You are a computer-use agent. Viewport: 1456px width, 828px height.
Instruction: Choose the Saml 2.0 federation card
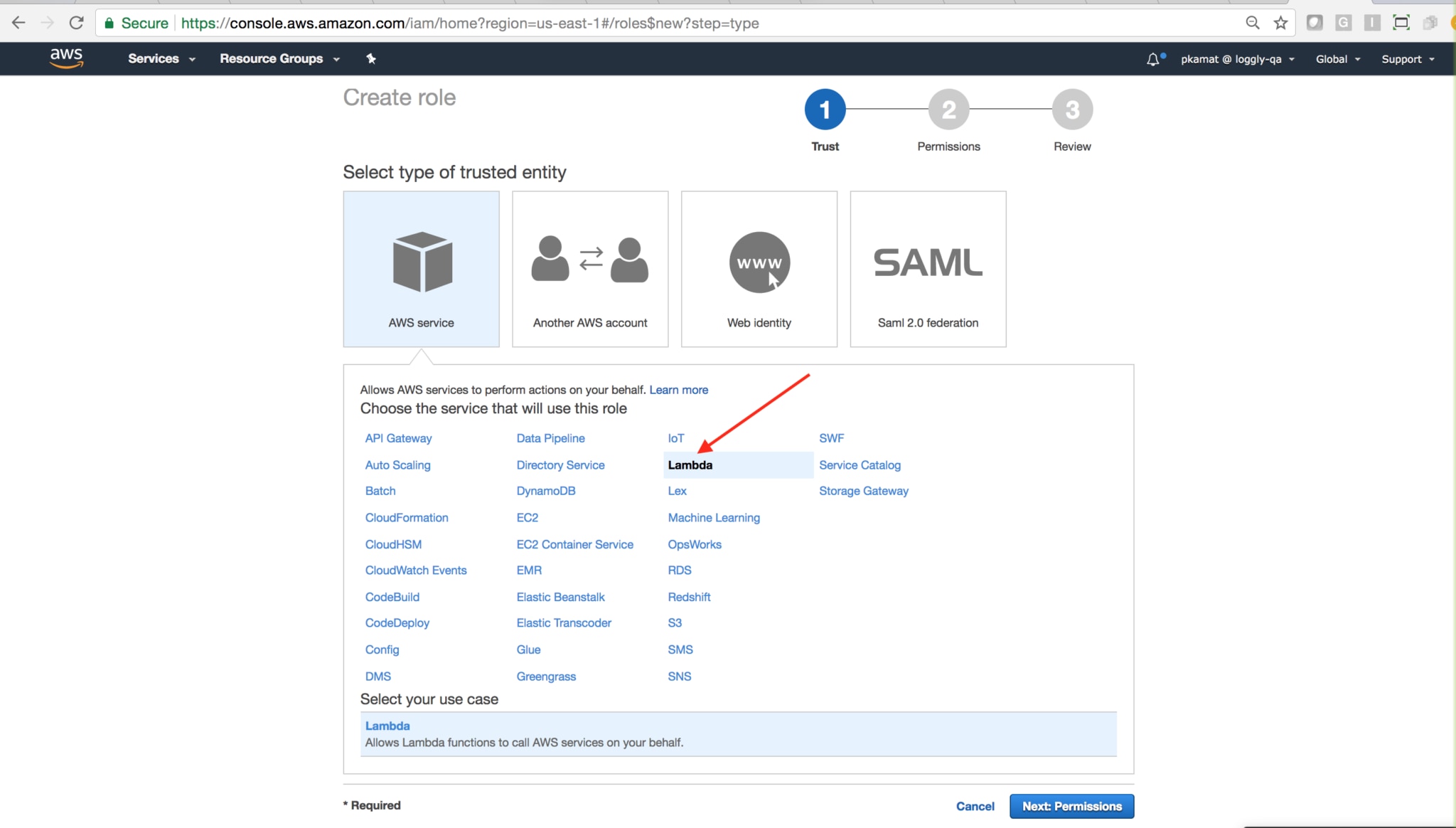pos(928,269)
